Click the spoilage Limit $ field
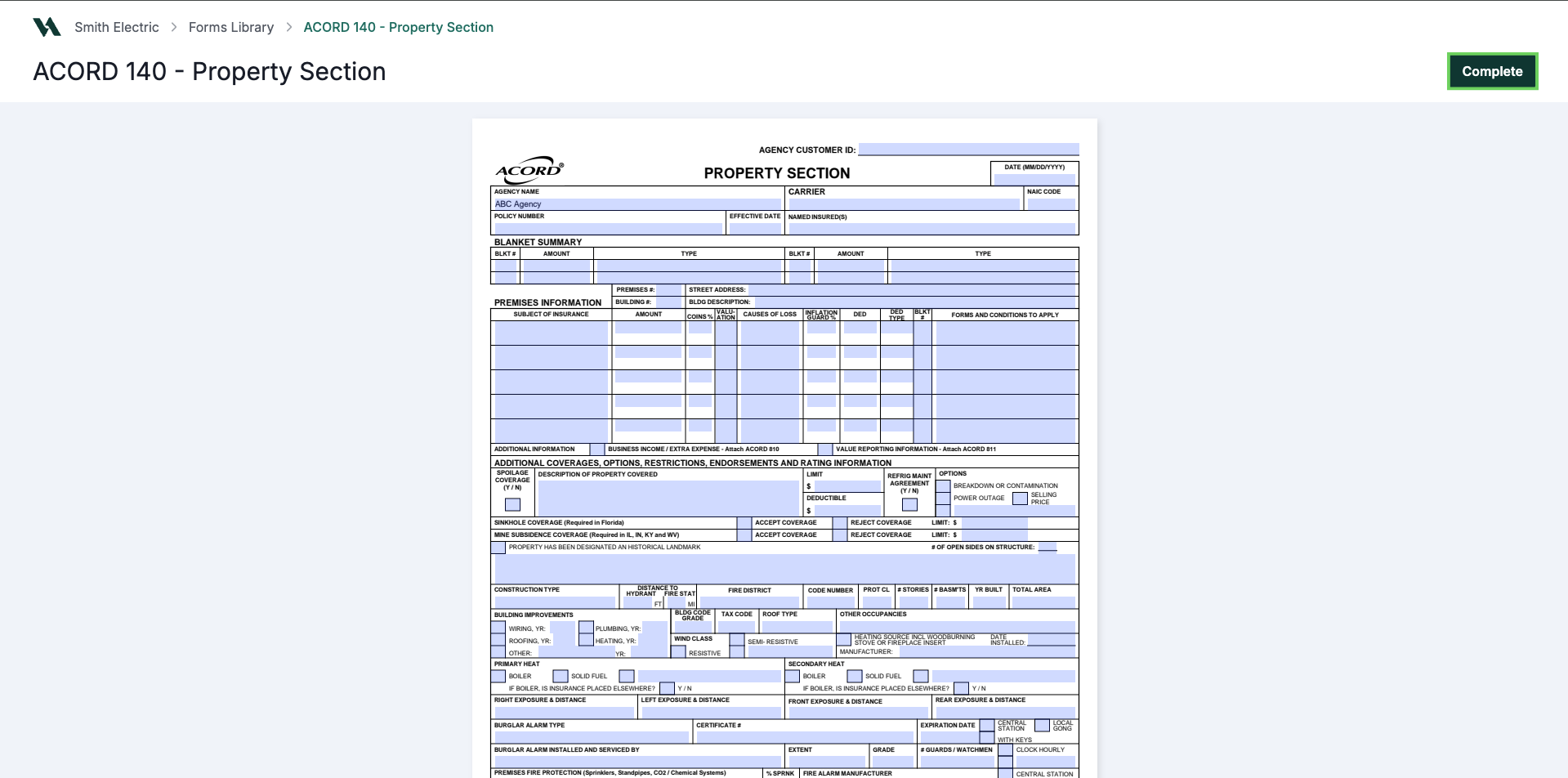This screenshot has width=1568, height=778. [847, 486]
